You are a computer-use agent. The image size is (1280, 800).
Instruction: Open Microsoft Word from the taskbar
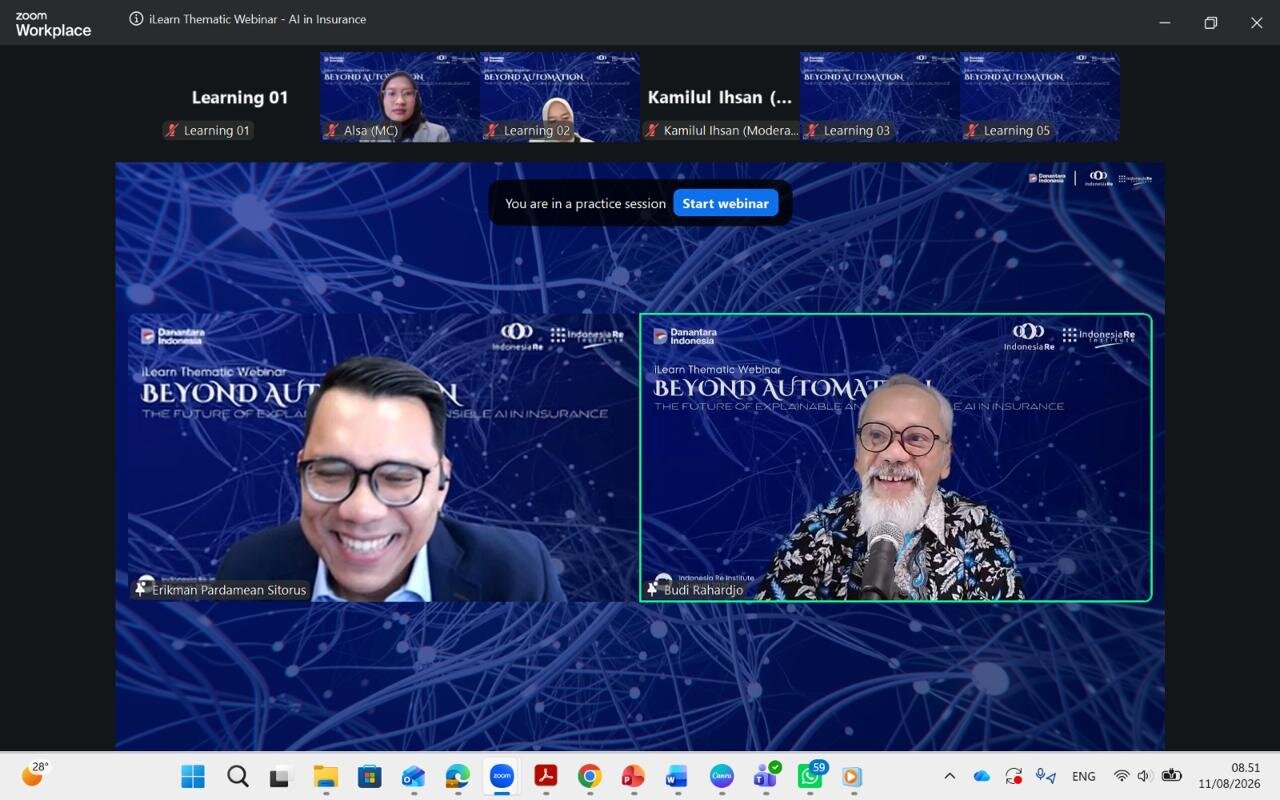pos(677,776)
